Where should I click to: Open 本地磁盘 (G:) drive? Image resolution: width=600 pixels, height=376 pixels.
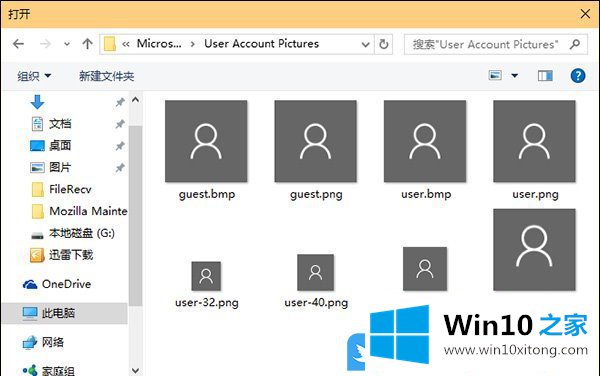[82, 233]
